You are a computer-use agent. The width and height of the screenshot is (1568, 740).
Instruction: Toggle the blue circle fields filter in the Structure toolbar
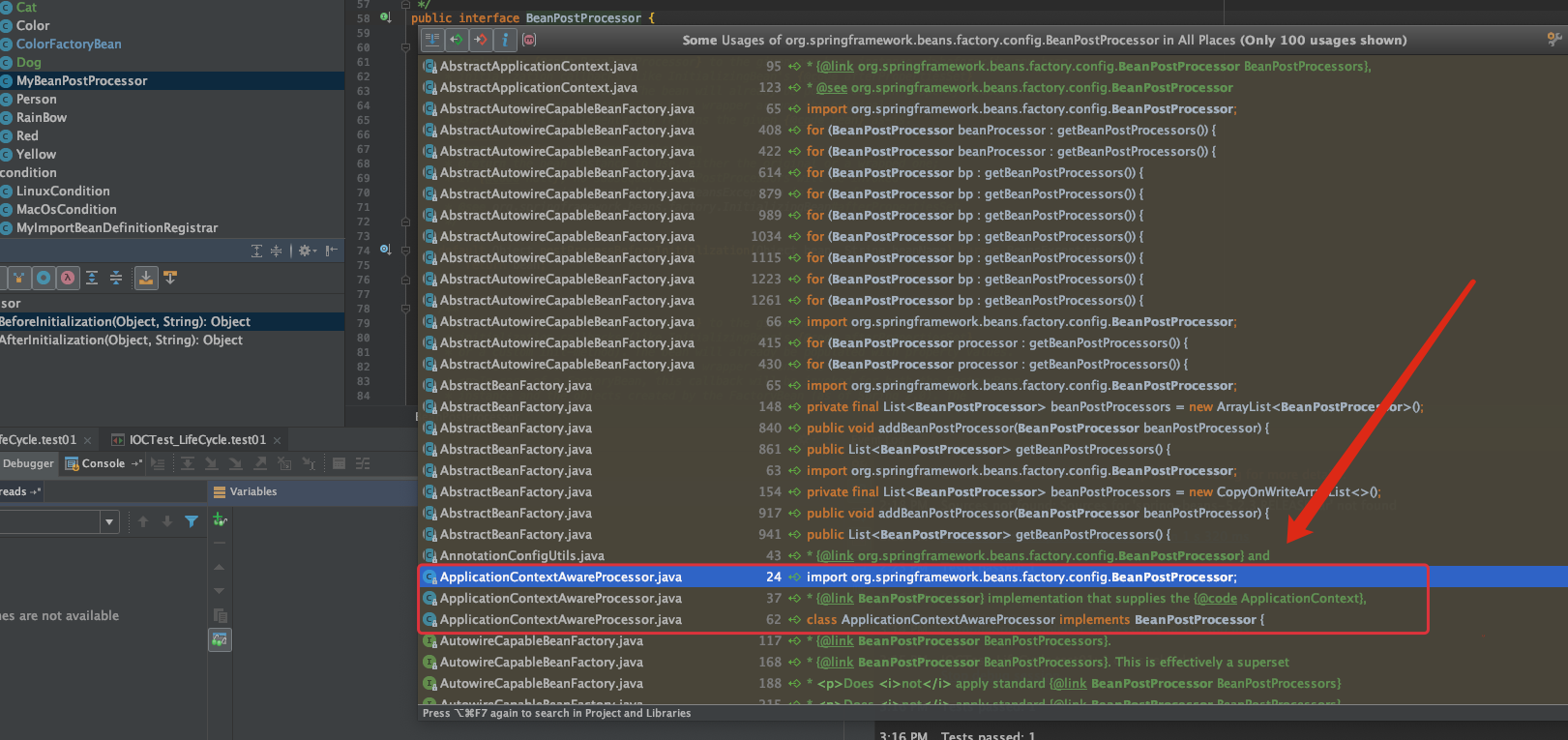click(44, 278)
